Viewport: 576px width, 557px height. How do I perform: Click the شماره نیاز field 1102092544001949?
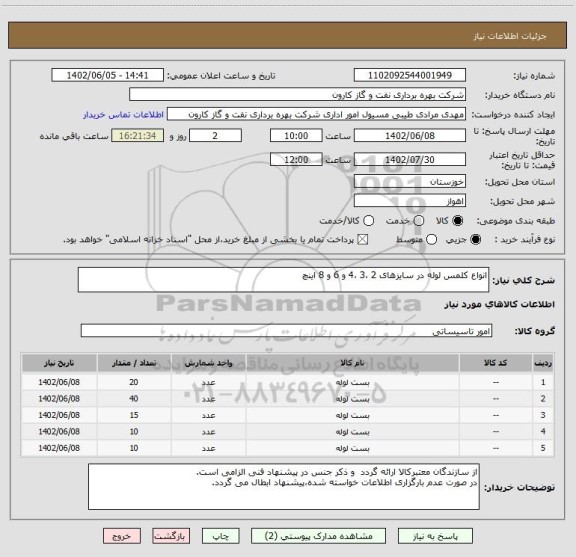(410, 75)
